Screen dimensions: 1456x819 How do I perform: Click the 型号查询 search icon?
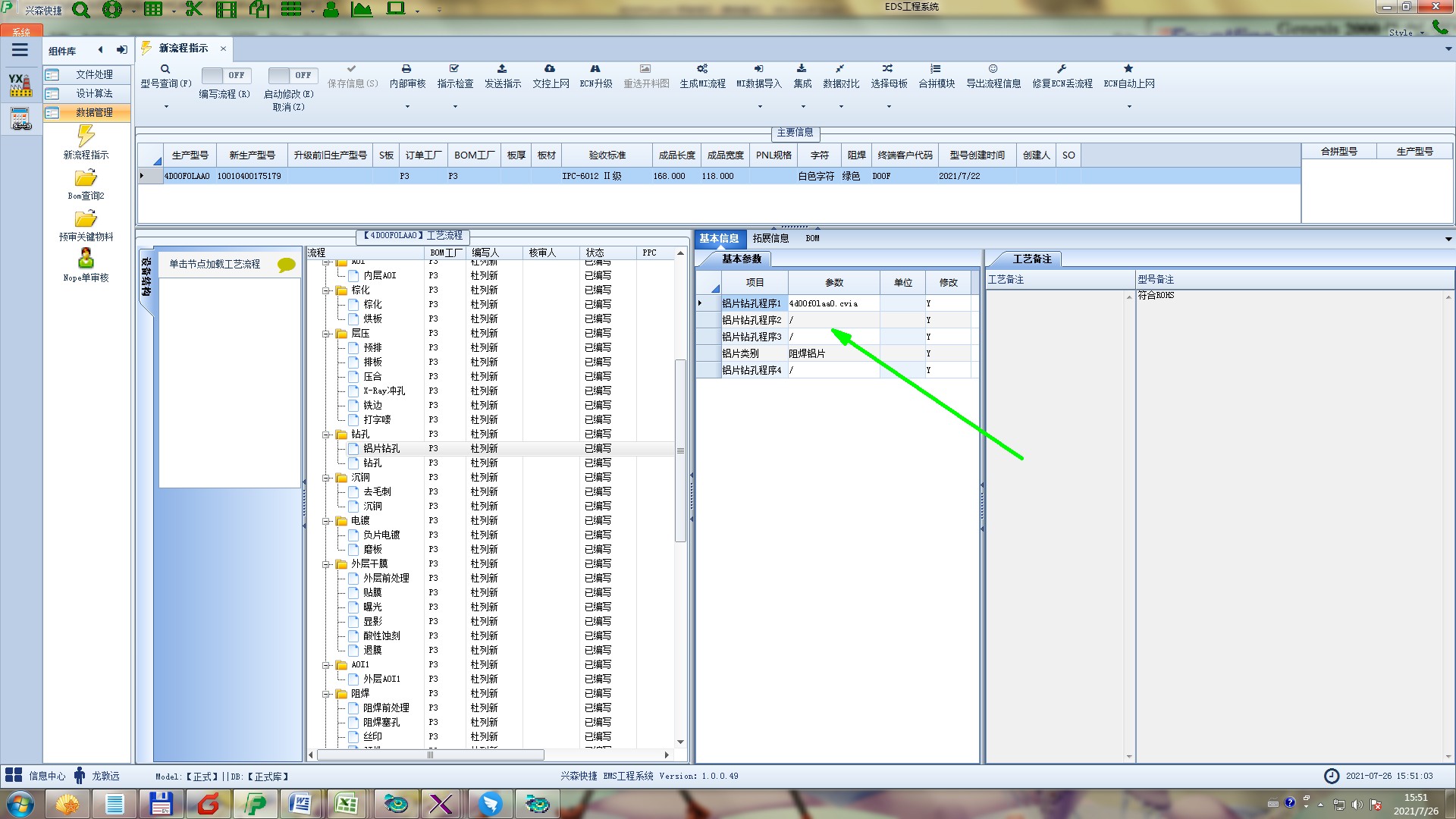(x=165, y=69)
